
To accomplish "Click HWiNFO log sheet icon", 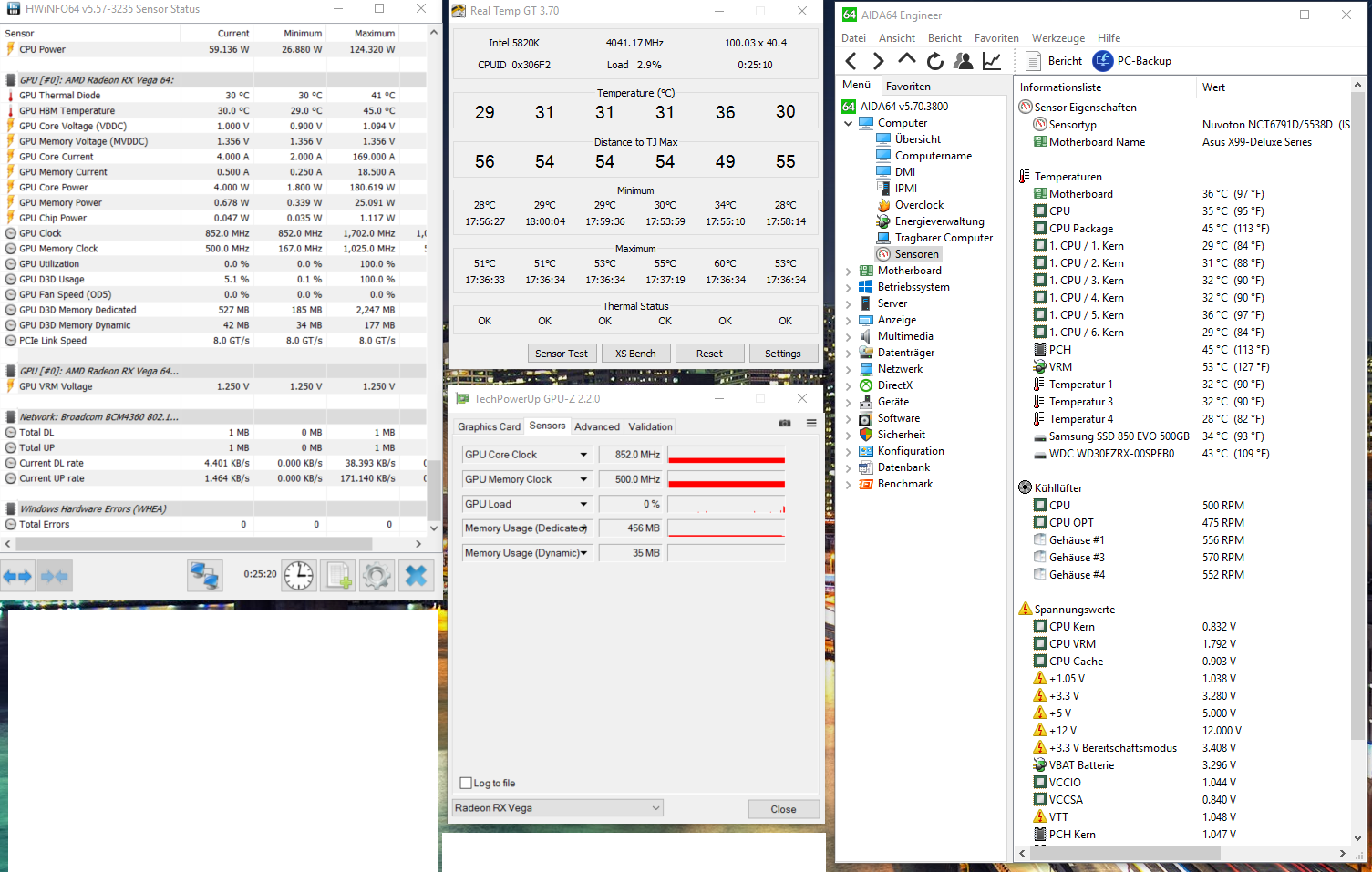I will tap(338, 575).
